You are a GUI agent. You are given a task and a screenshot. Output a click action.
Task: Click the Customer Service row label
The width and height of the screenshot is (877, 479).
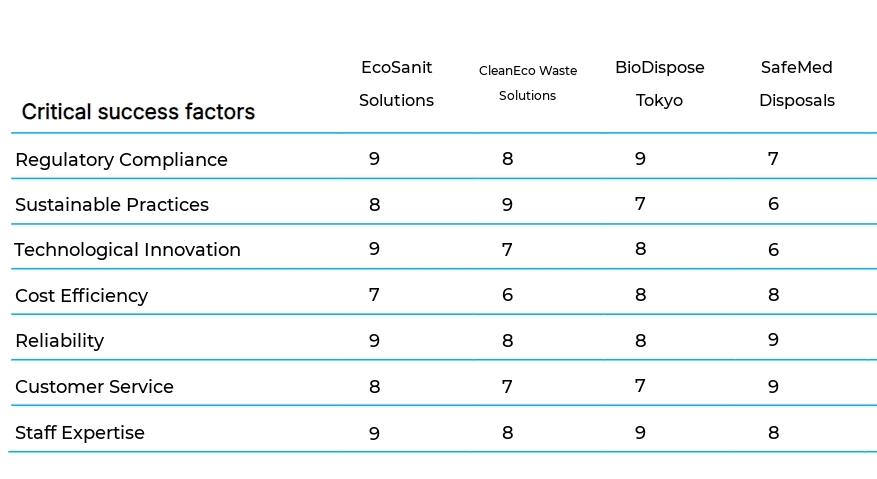(94, 387)
